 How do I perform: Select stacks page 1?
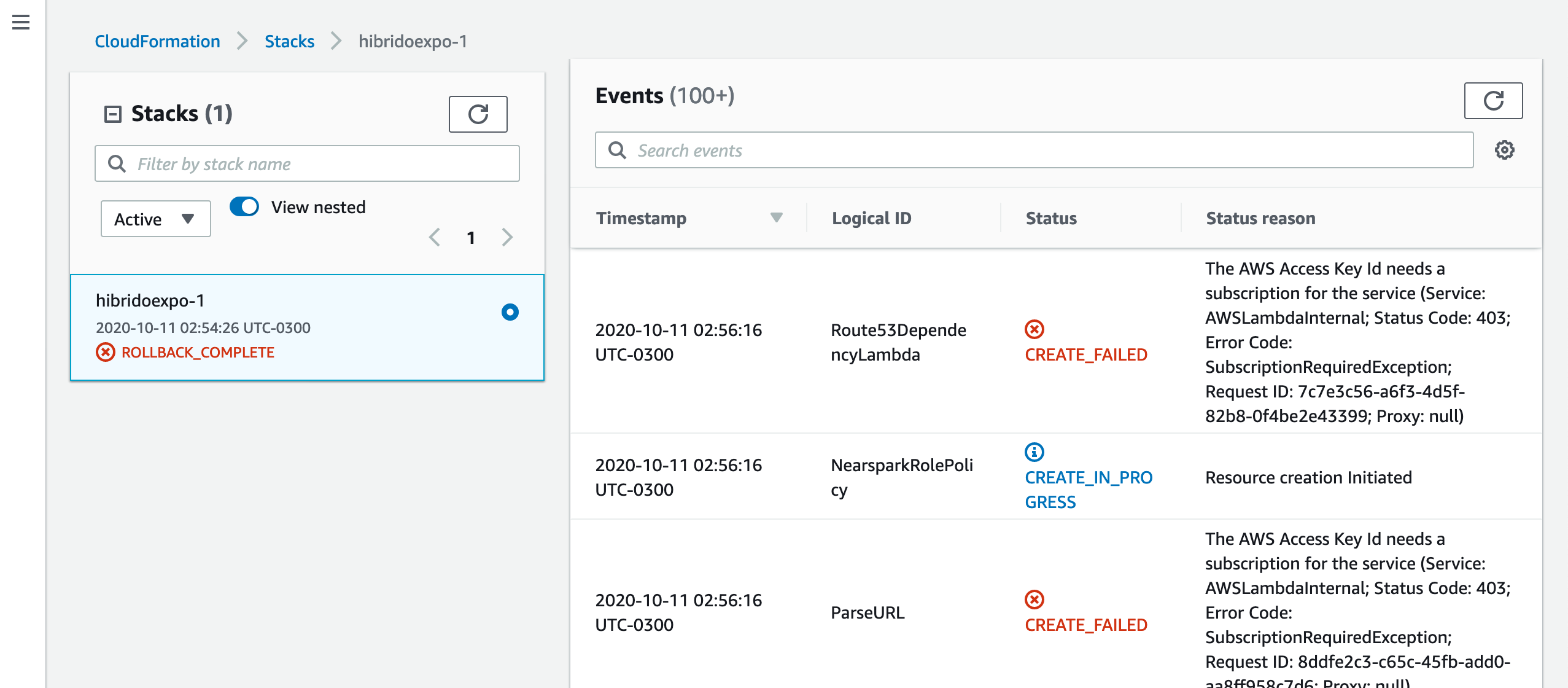[471, 238]
